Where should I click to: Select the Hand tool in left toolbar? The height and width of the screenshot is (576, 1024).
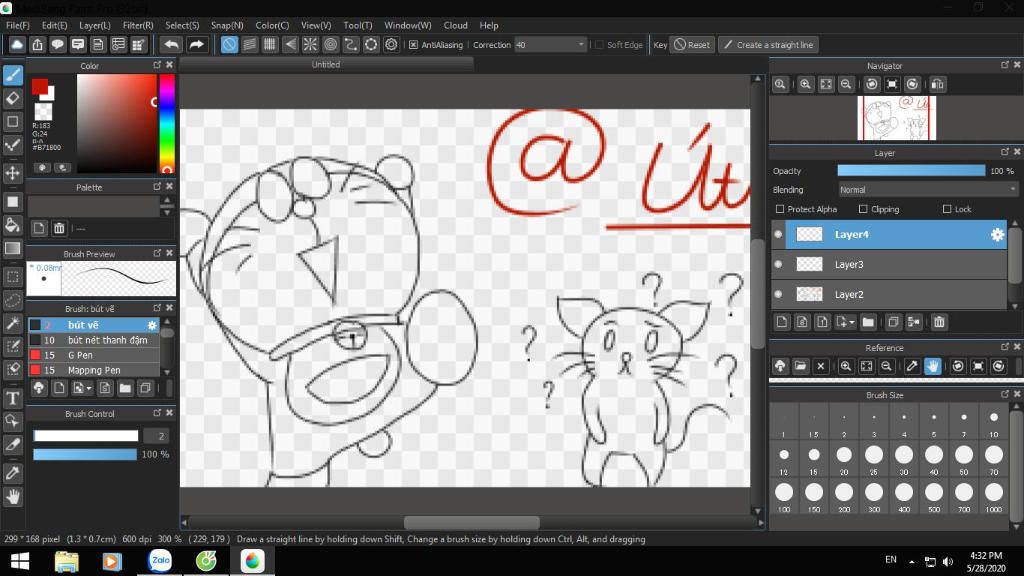tap(12, 497)
